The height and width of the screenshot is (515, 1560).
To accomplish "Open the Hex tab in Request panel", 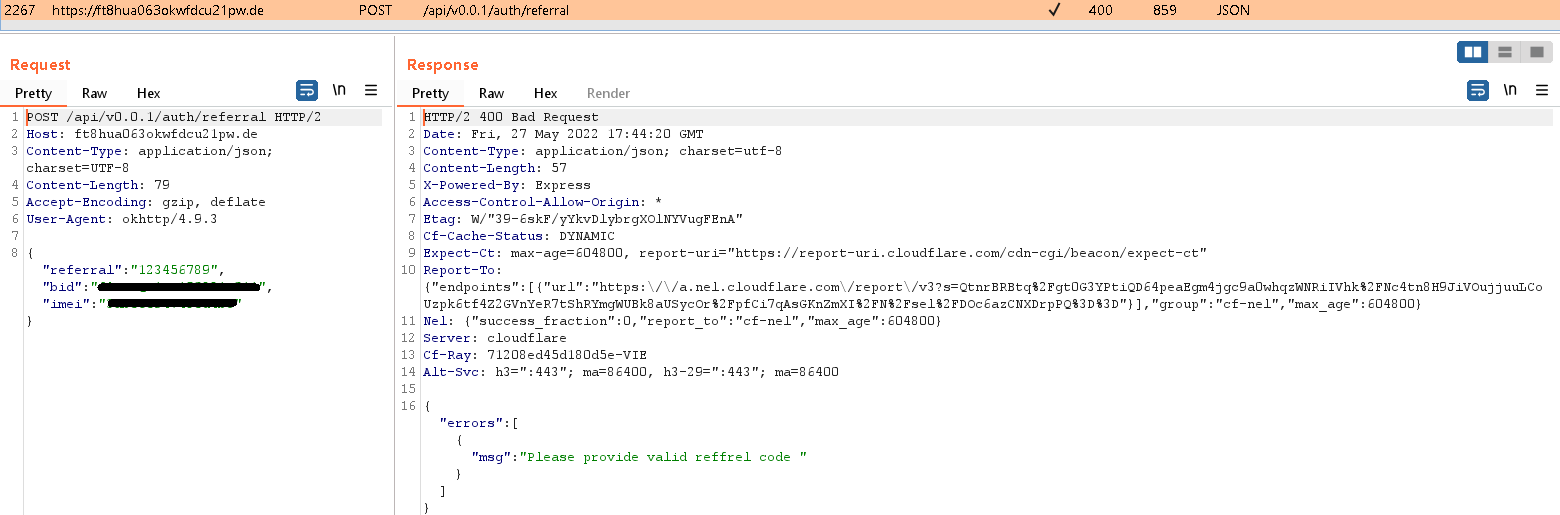I will (x=148, y=93).
